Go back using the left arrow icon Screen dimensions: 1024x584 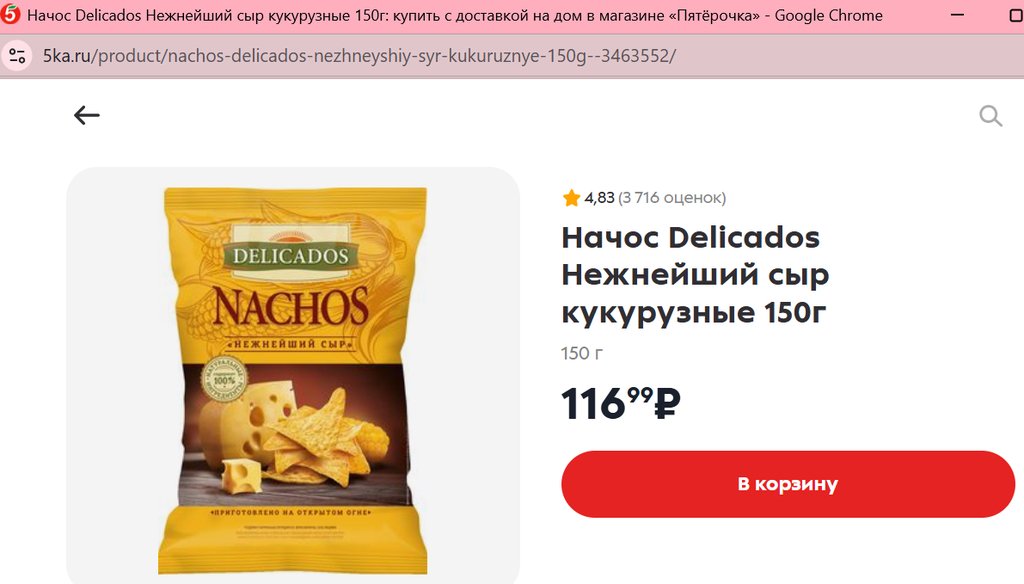(86, 116)
